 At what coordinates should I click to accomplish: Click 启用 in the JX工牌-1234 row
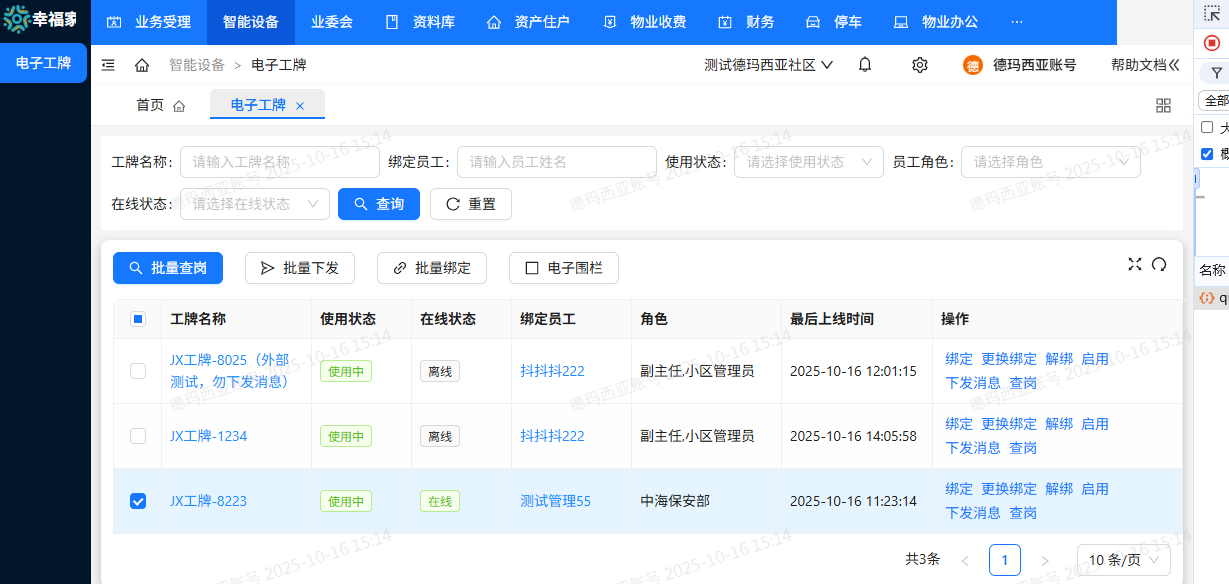(x=1095, y=424)
